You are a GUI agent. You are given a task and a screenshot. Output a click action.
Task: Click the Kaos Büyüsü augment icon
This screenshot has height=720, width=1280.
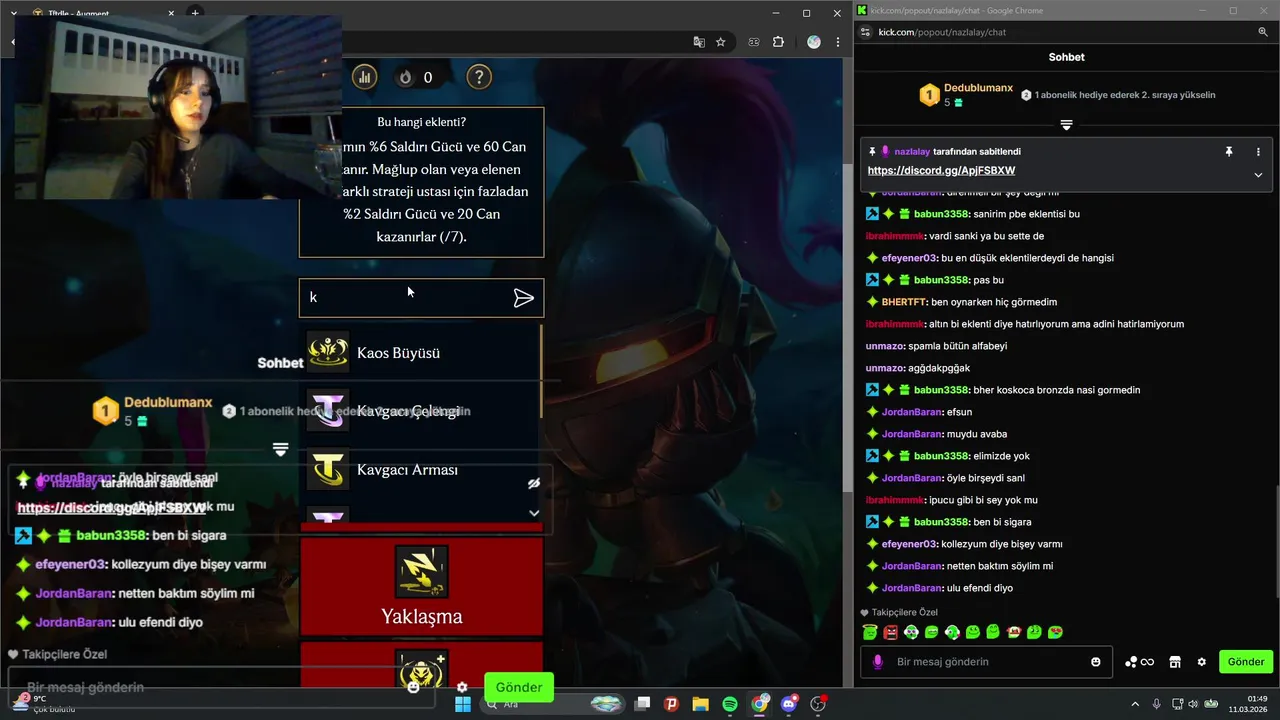(327, 352)
